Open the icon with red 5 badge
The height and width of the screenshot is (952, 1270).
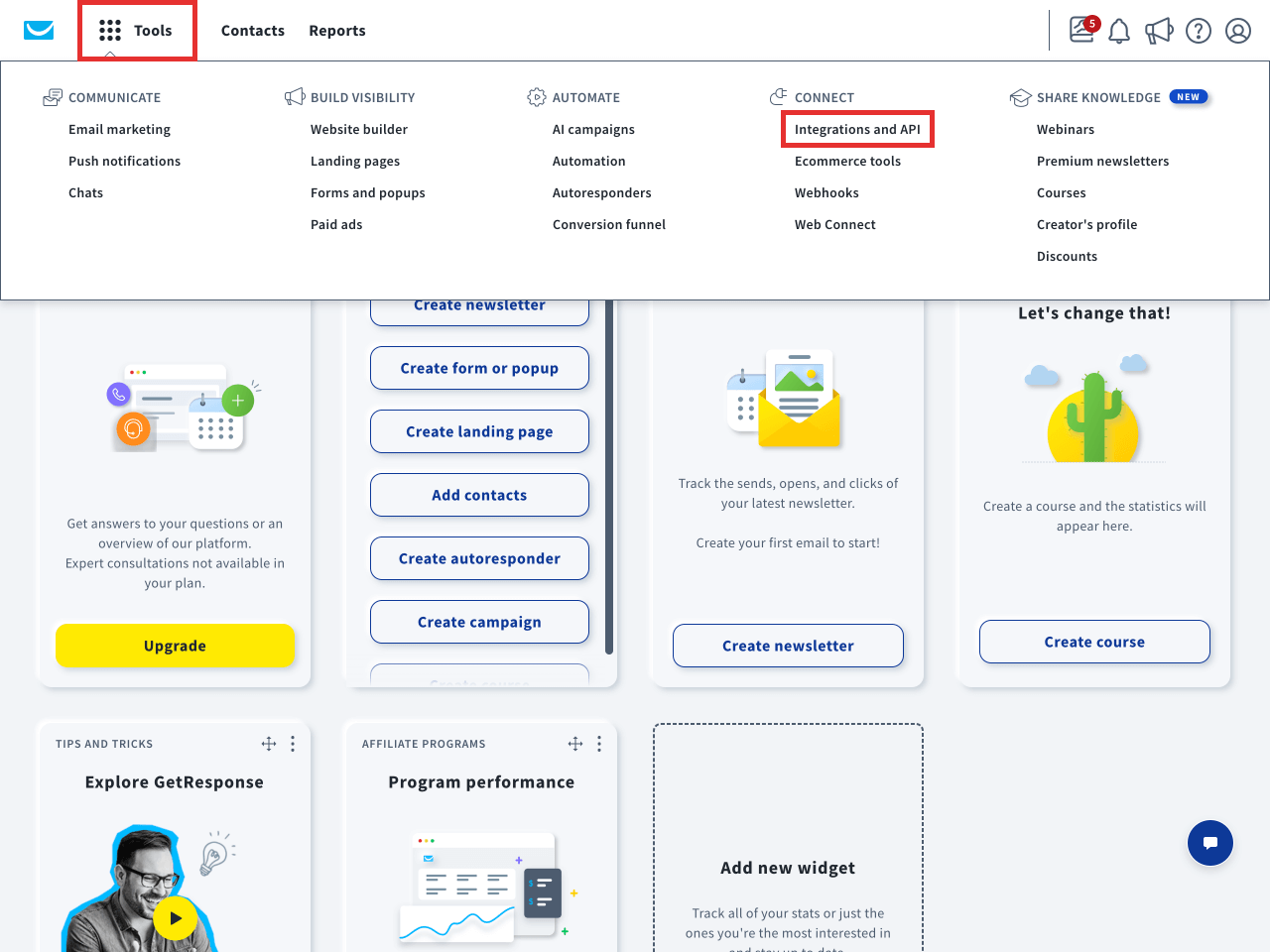click(1082, 30)
